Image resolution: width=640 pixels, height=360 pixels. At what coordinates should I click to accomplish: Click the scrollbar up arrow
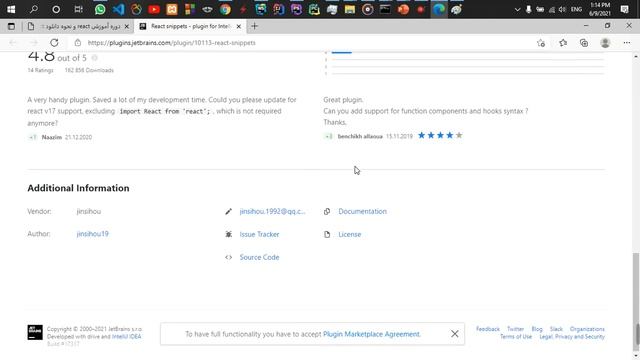click(636, 56)
